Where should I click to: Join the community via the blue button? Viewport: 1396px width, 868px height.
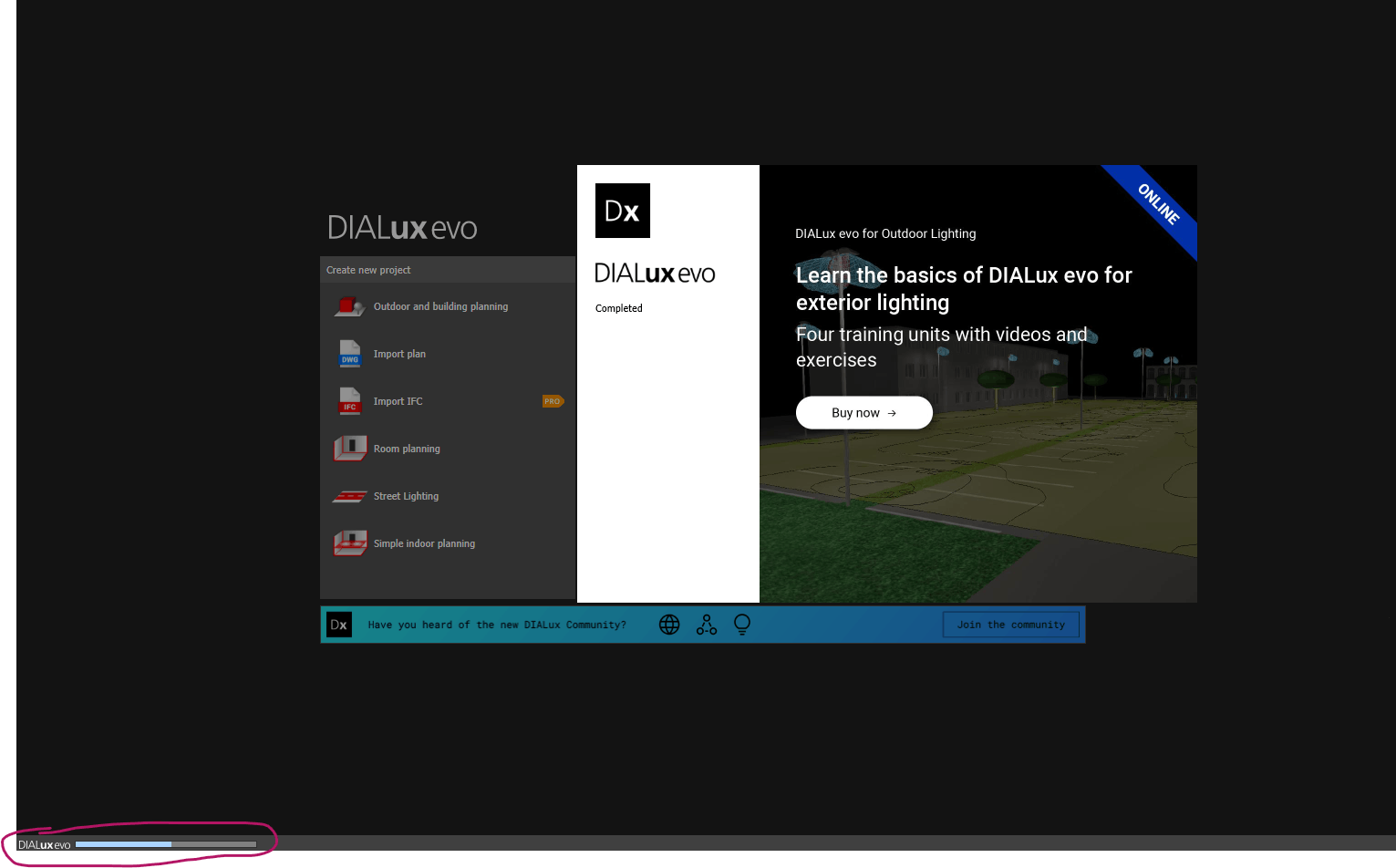pyautogui.click(x=1010, y=624)
